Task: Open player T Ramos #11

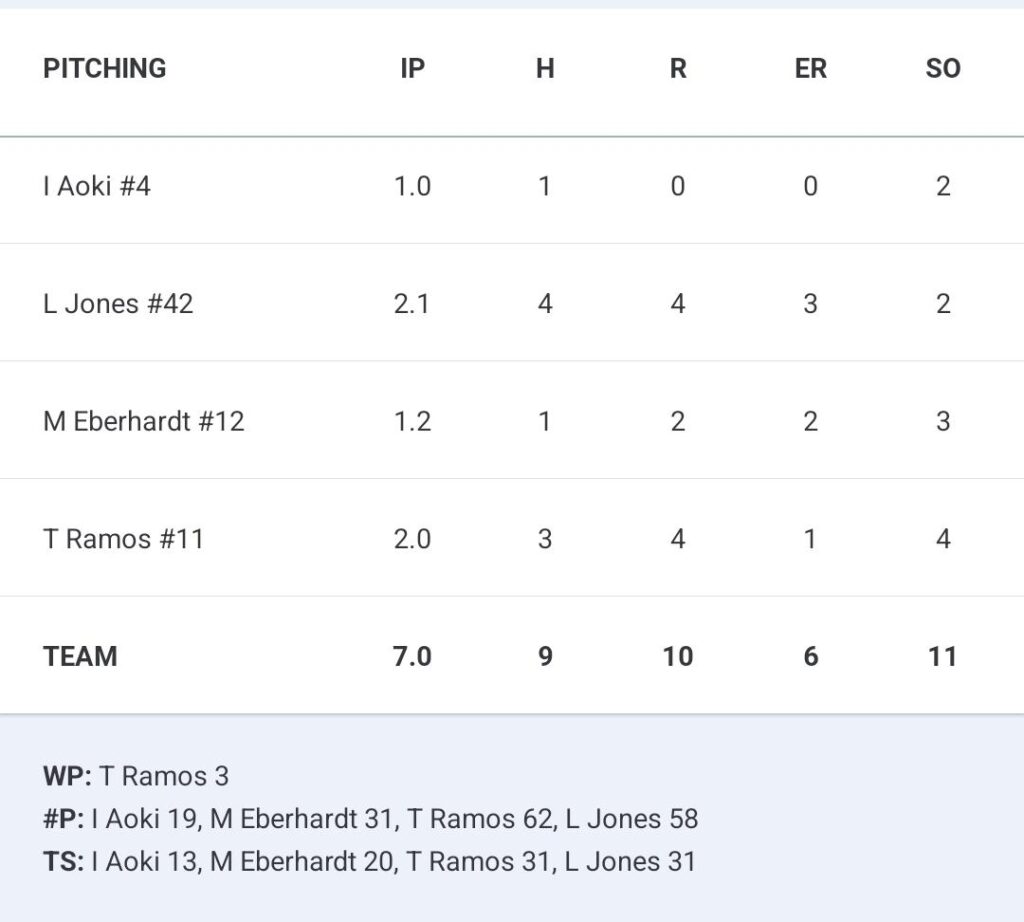Action: pyautogui.click(x=123, y=539)
